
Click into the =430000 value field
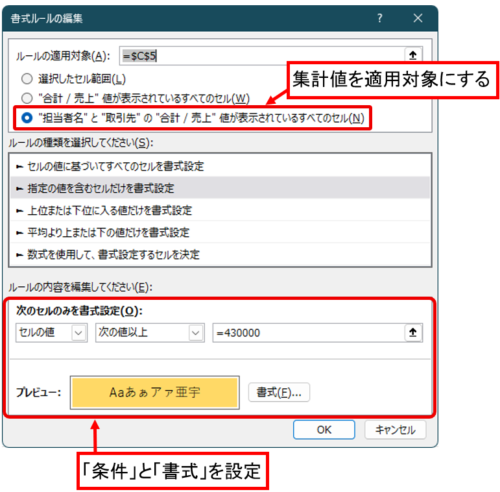tap(309, 332)
